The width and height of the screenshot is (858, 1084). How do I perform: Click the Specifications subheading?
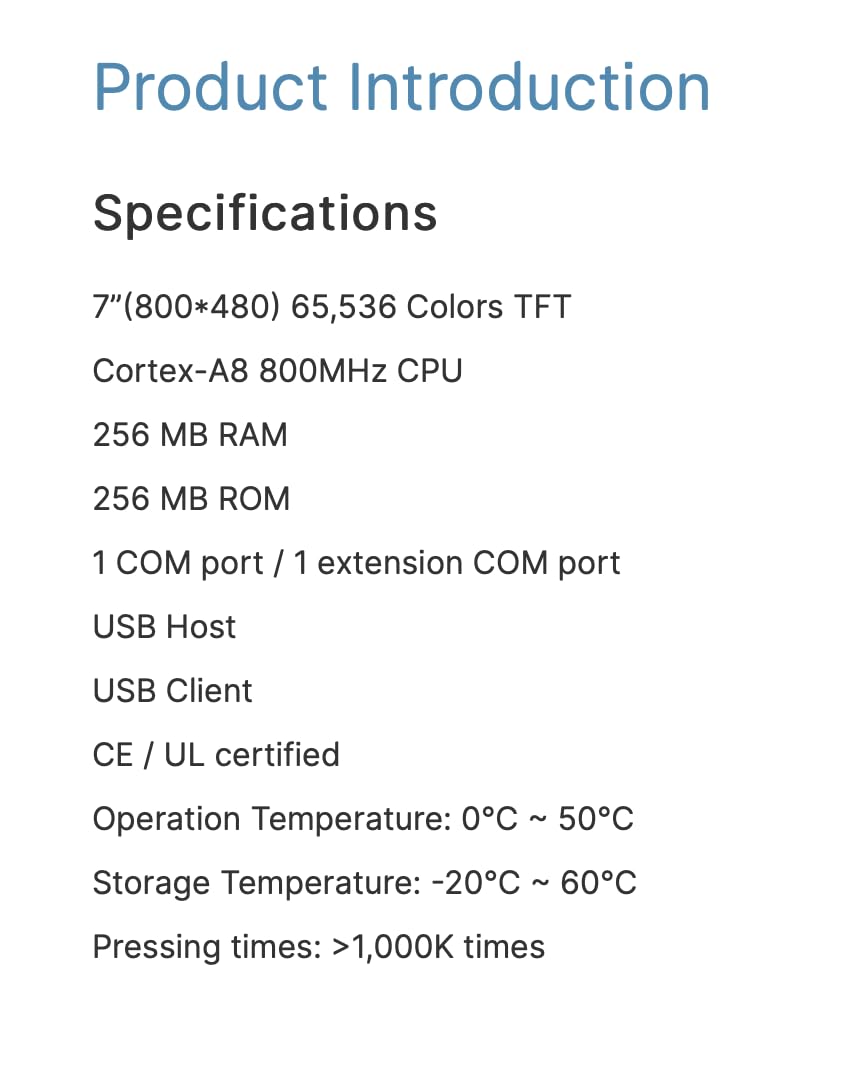pyautogui.click(x=265, y=214)
